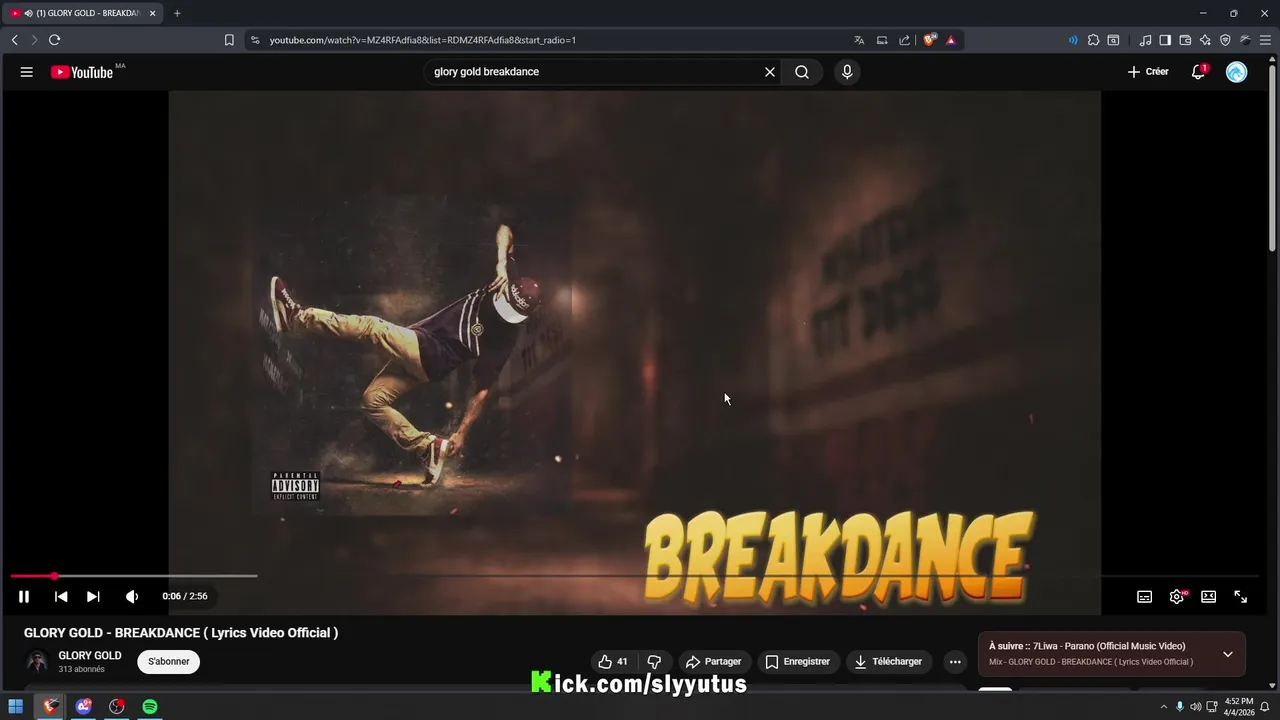
Task: Translate this page icon
Action: (x=859, y=40)
